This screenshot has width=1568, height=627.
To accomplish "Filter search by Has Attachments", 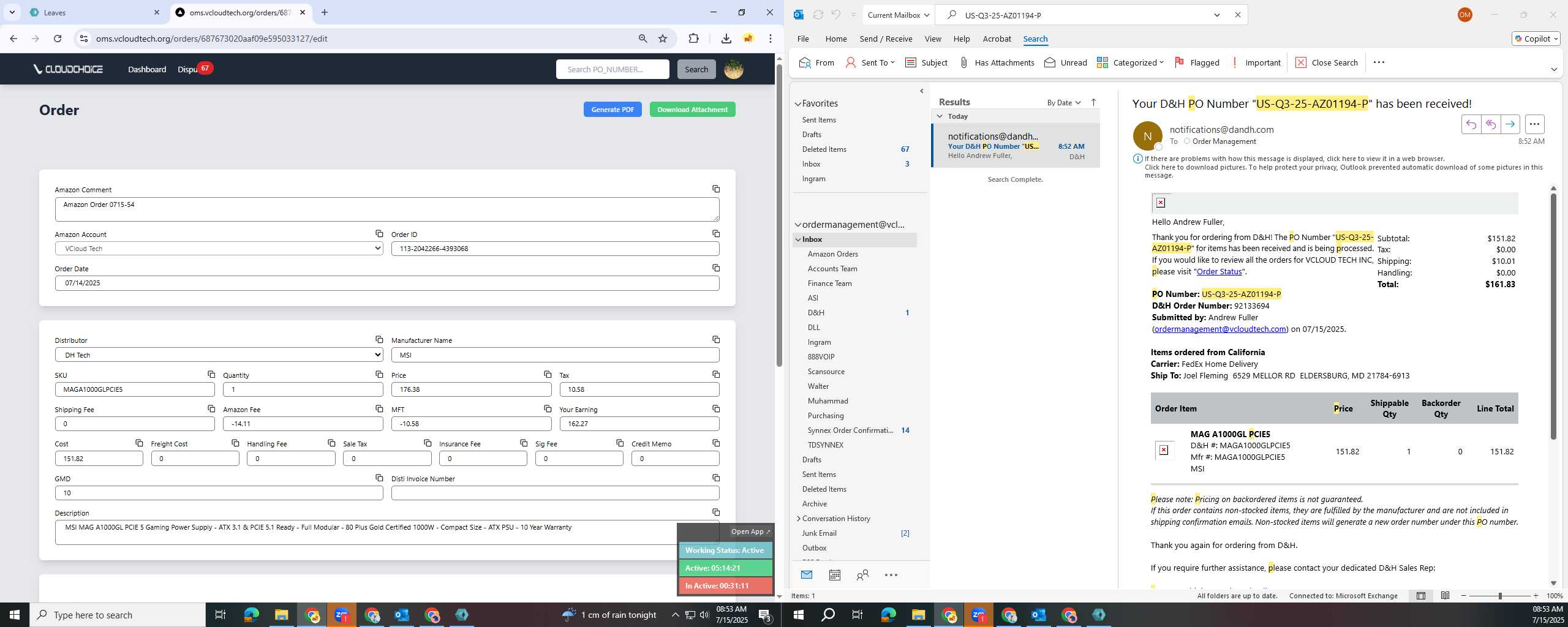I will (x=996, y=62).
